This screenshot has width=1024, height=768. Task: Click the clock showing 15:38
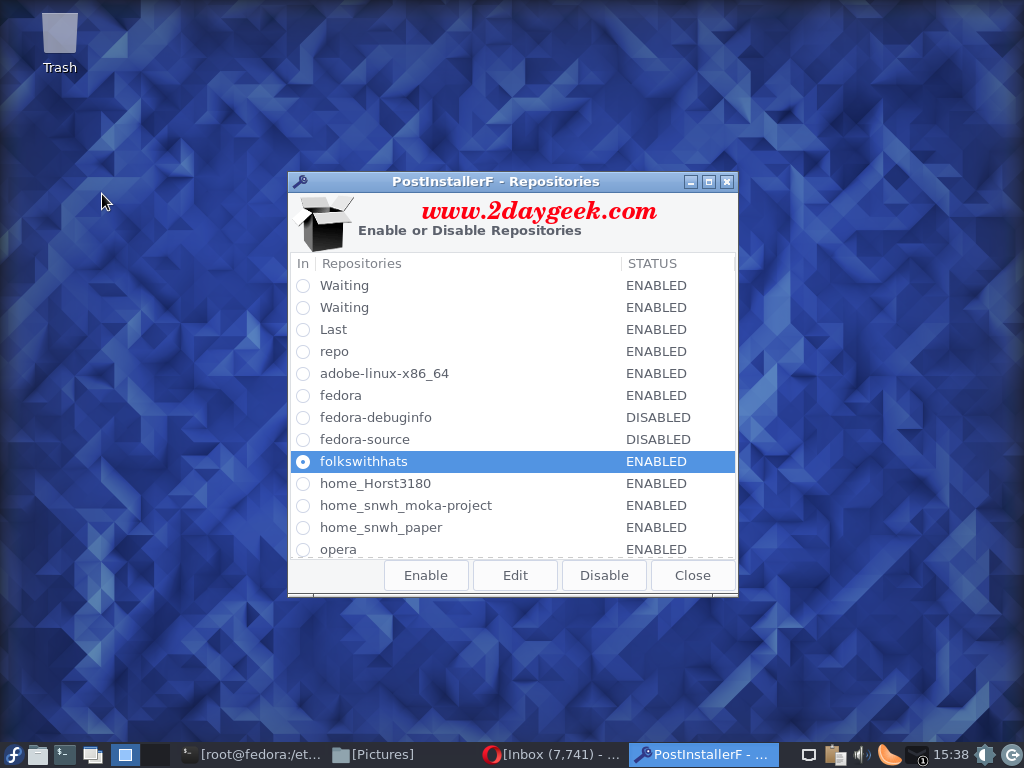pyautogui.click(x=951, y=755)
